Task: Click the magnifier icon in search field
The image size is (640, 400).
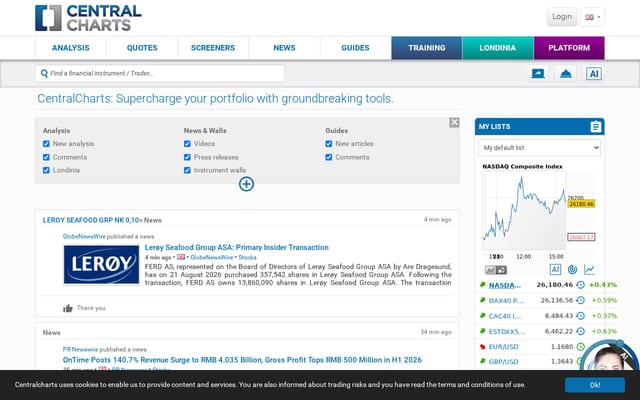Action: [x=44, y=73]
